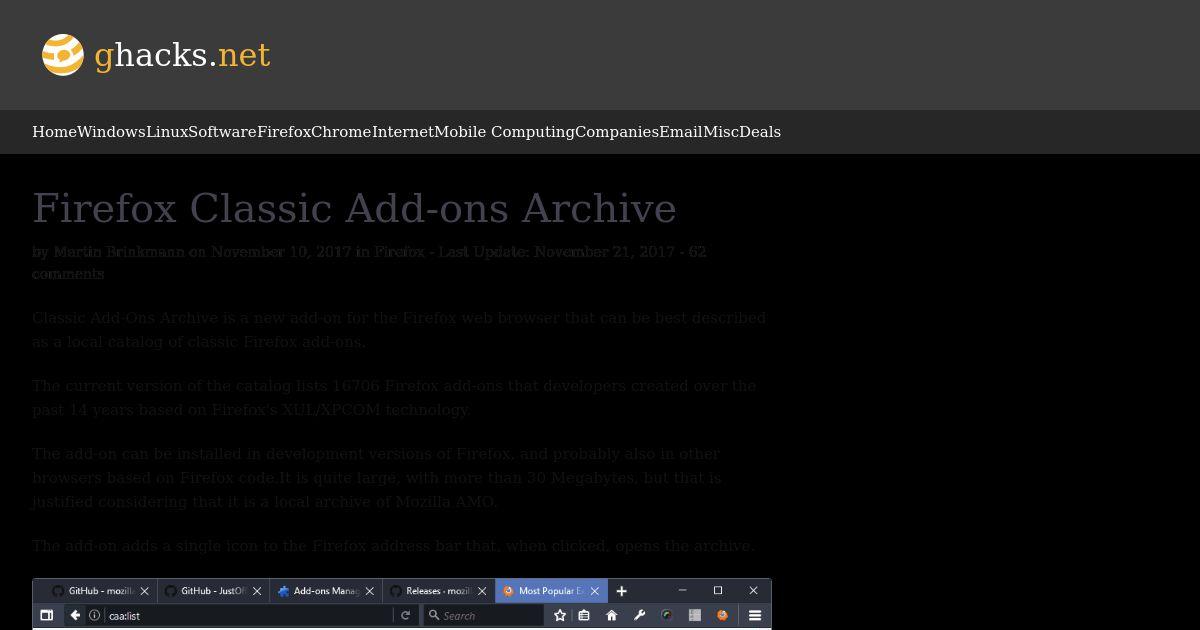The image size is (1200, 630).
Task: Go to the Home menu item
Action: (54, 132)
